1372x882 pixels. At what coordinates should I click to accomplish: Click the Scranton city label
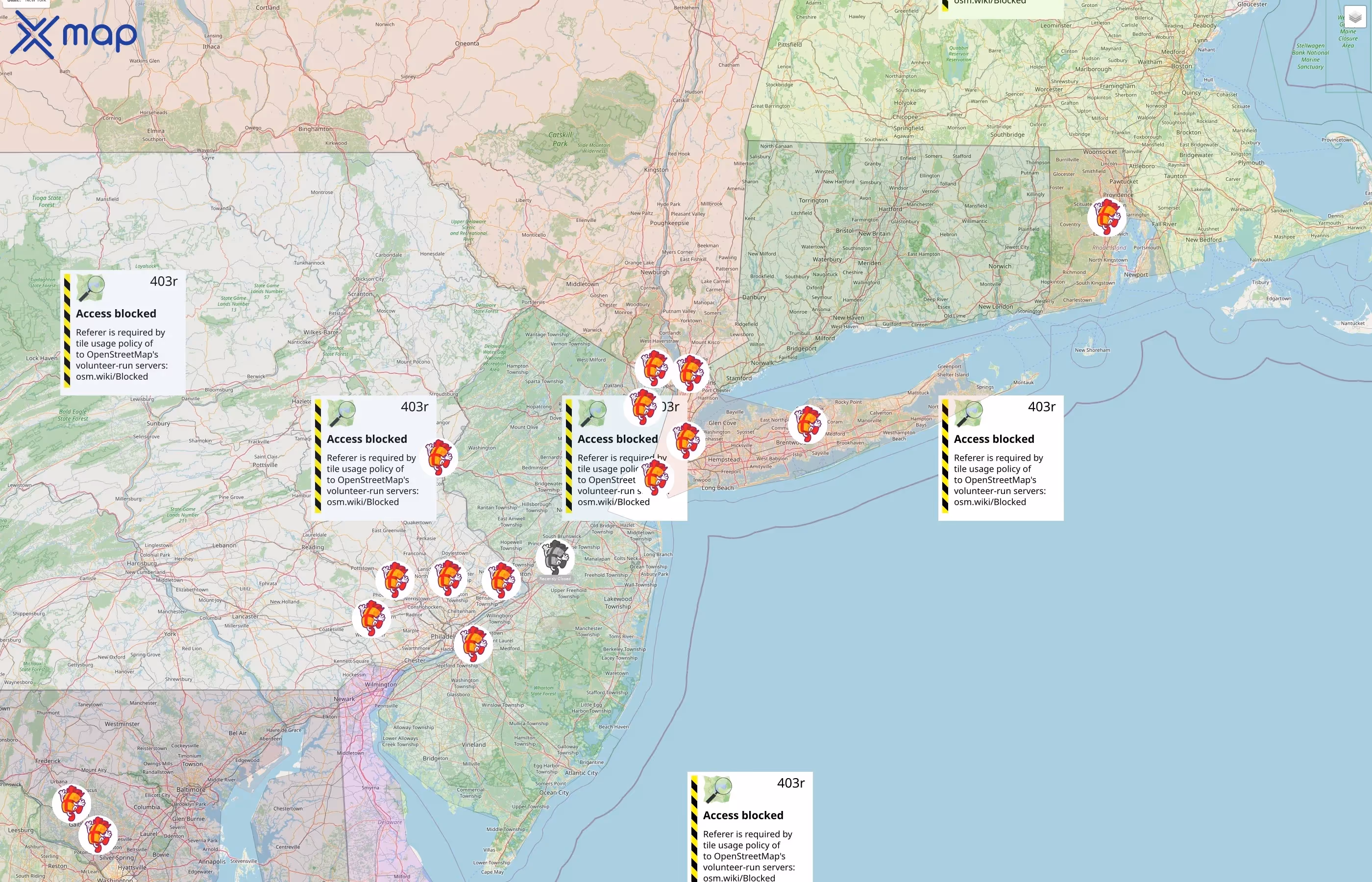pyautogui.click(x=360, y=294)
